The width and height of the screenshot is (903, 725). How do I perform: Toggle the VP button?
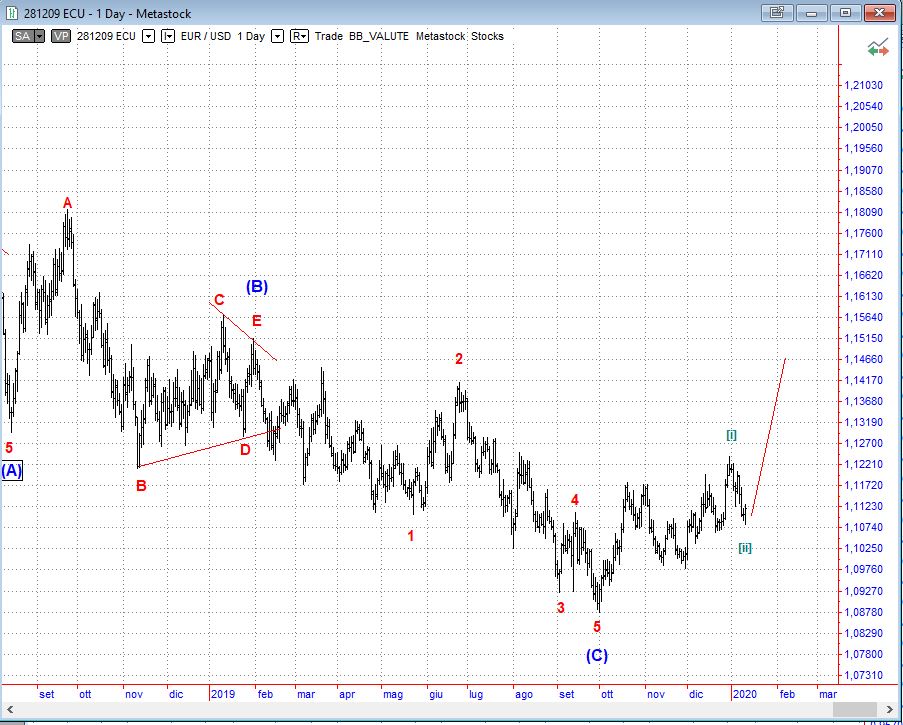coord(60,36)
